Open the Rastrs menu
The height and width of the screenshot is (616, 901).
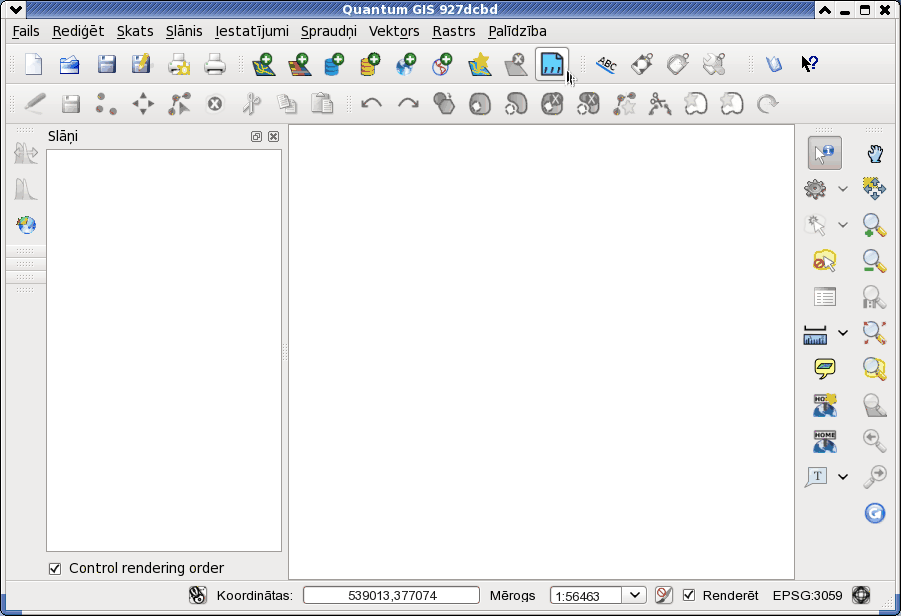[x=454, y=31]
